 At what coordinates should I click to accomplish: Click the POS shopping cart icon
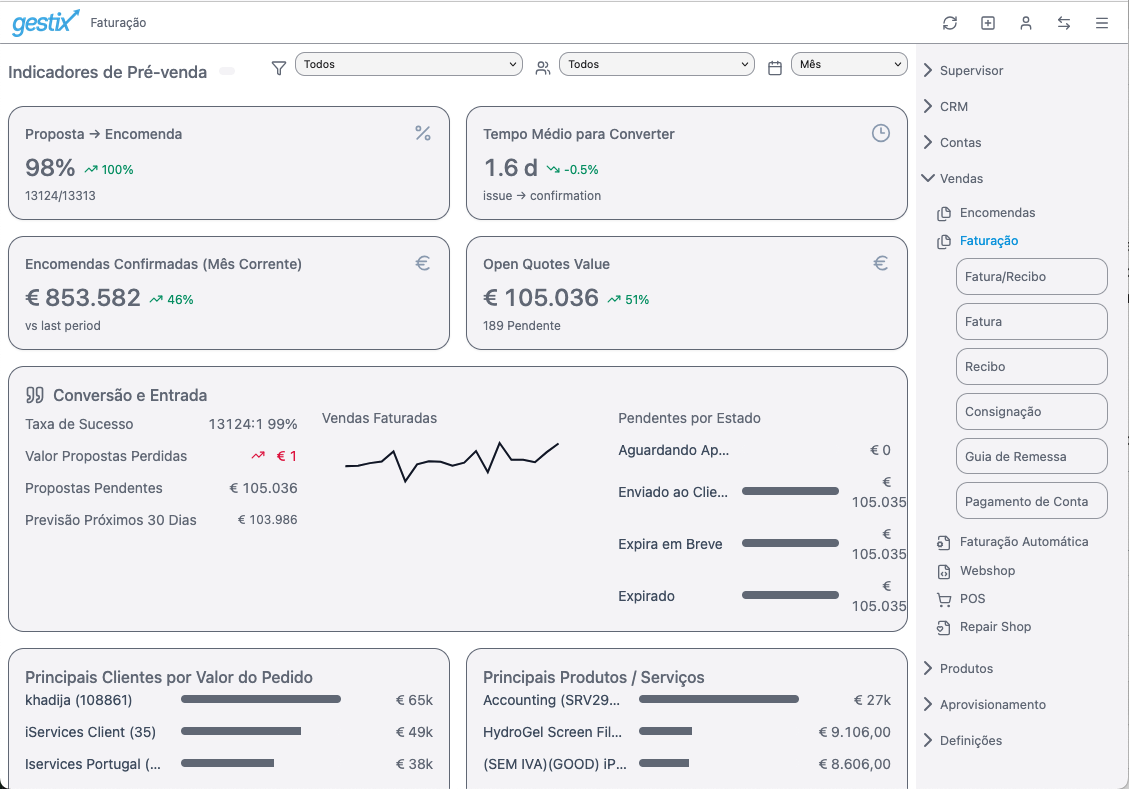tap(943, 599)
